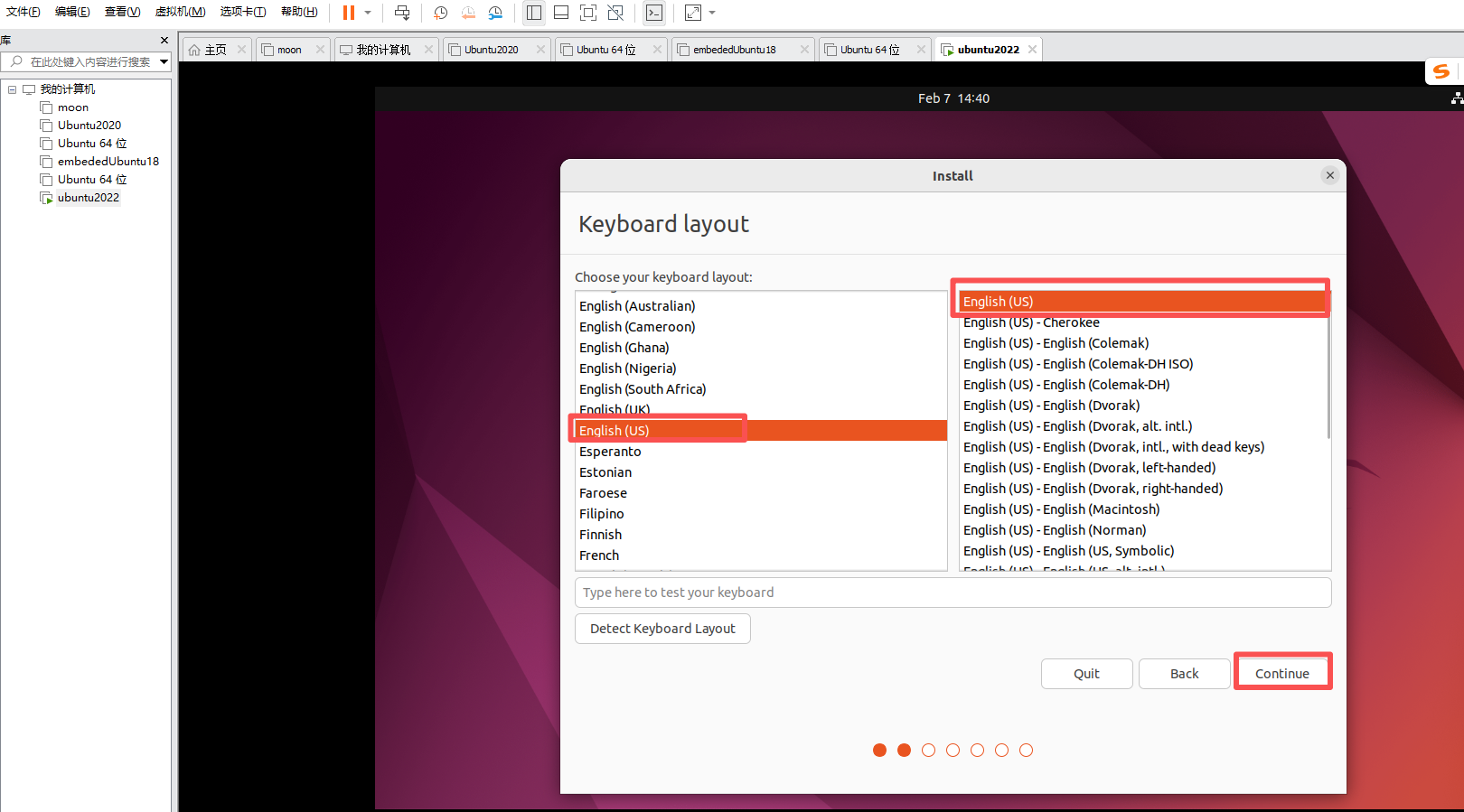Enter full screen mode icon

coord(588,13)
